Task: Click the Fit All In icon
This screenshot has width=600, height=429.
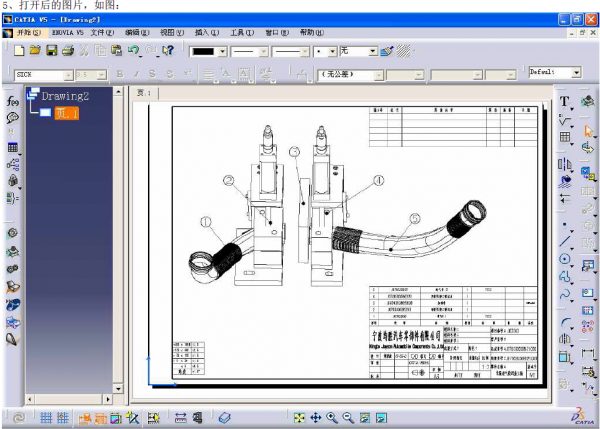Action: pyautogui.click(x=299, y=416)
